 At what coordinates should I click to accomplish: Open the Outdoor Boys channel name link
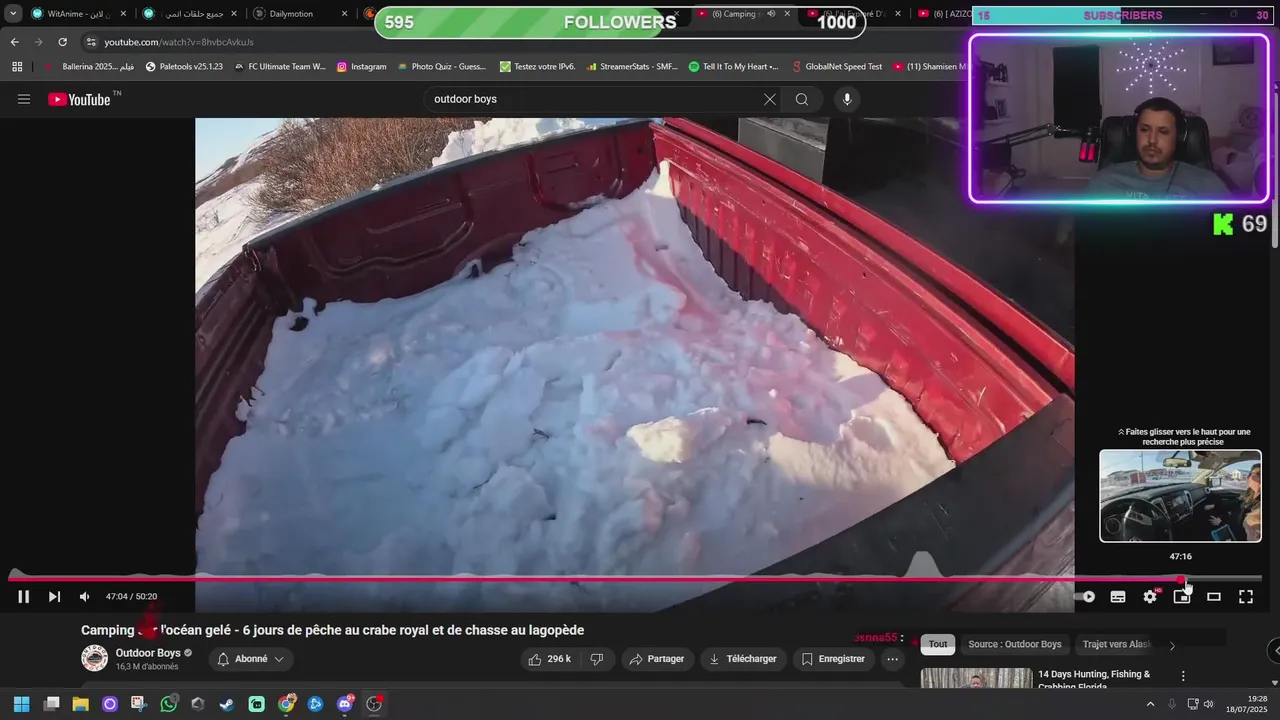click(x=148, y=653)
